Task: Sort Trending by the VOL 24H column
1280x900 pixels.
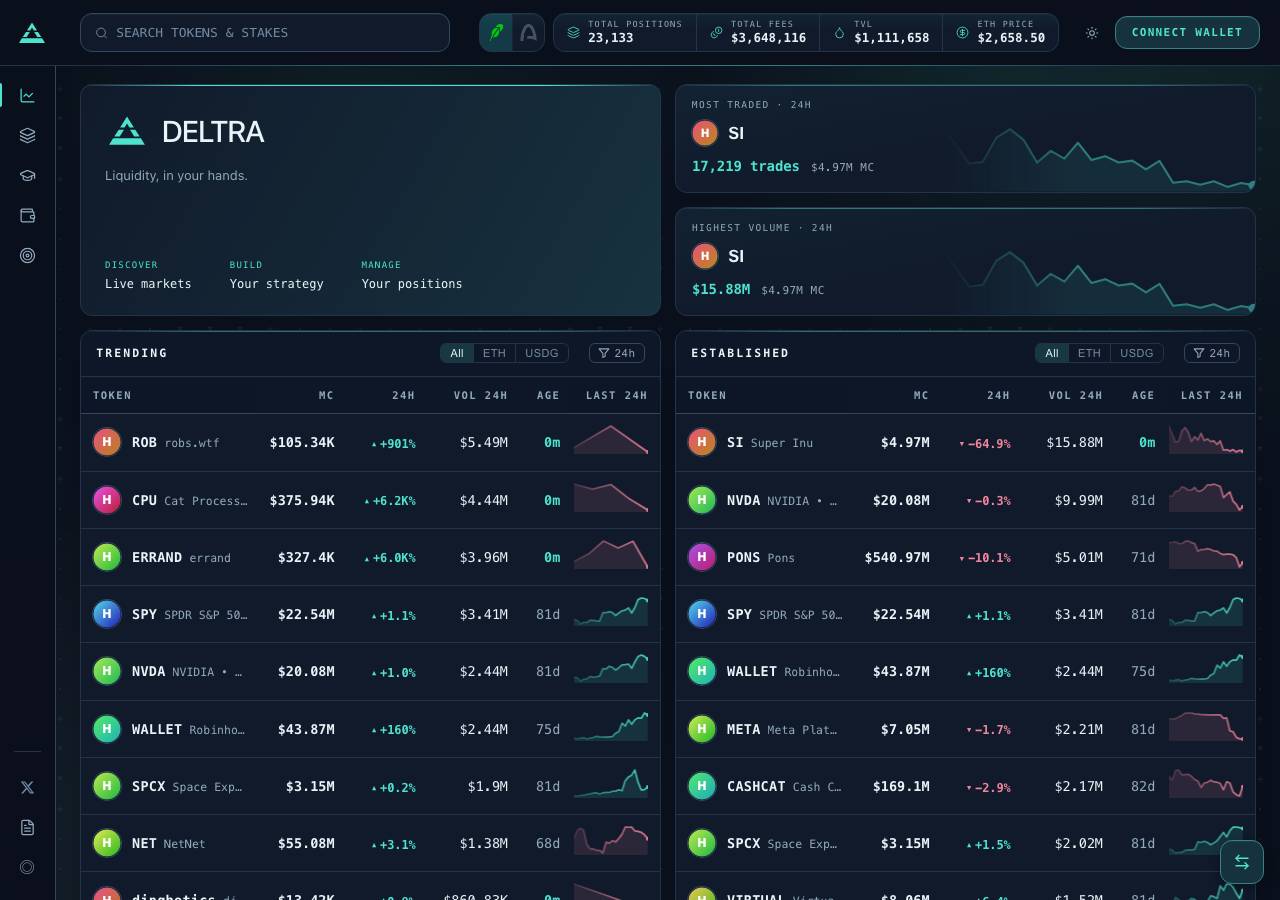Action: [x=481, y=396]
